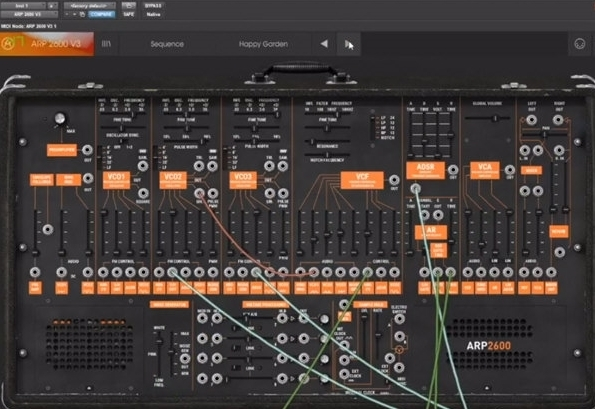Click the VCA OUT jack
This screenshot has width=595, height=409.
510,170
